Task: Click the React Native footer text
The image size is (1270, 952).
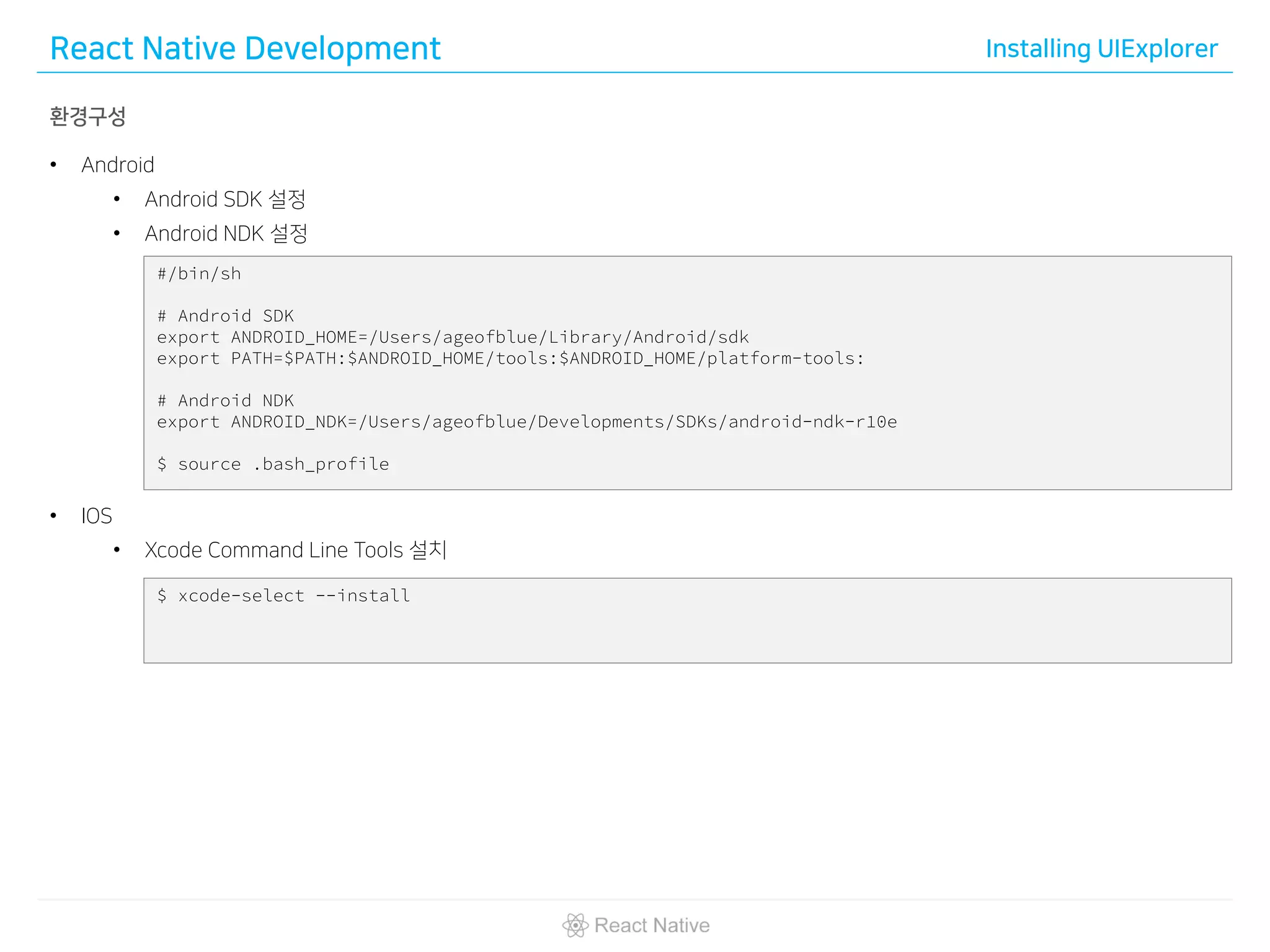Action: click(652, 925)
